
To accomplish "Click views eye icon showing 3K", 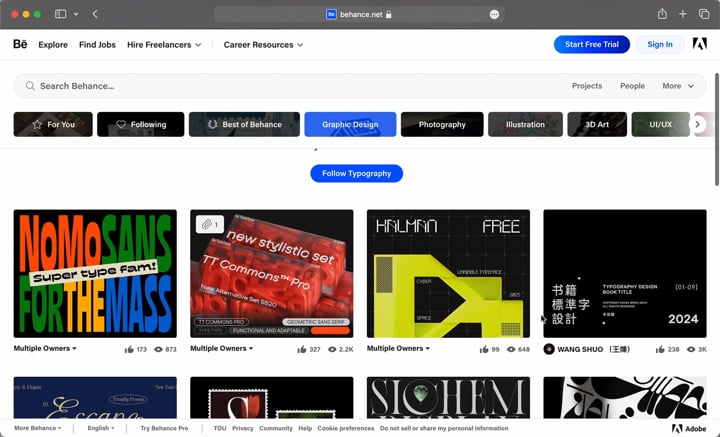I will pos(691,349).
